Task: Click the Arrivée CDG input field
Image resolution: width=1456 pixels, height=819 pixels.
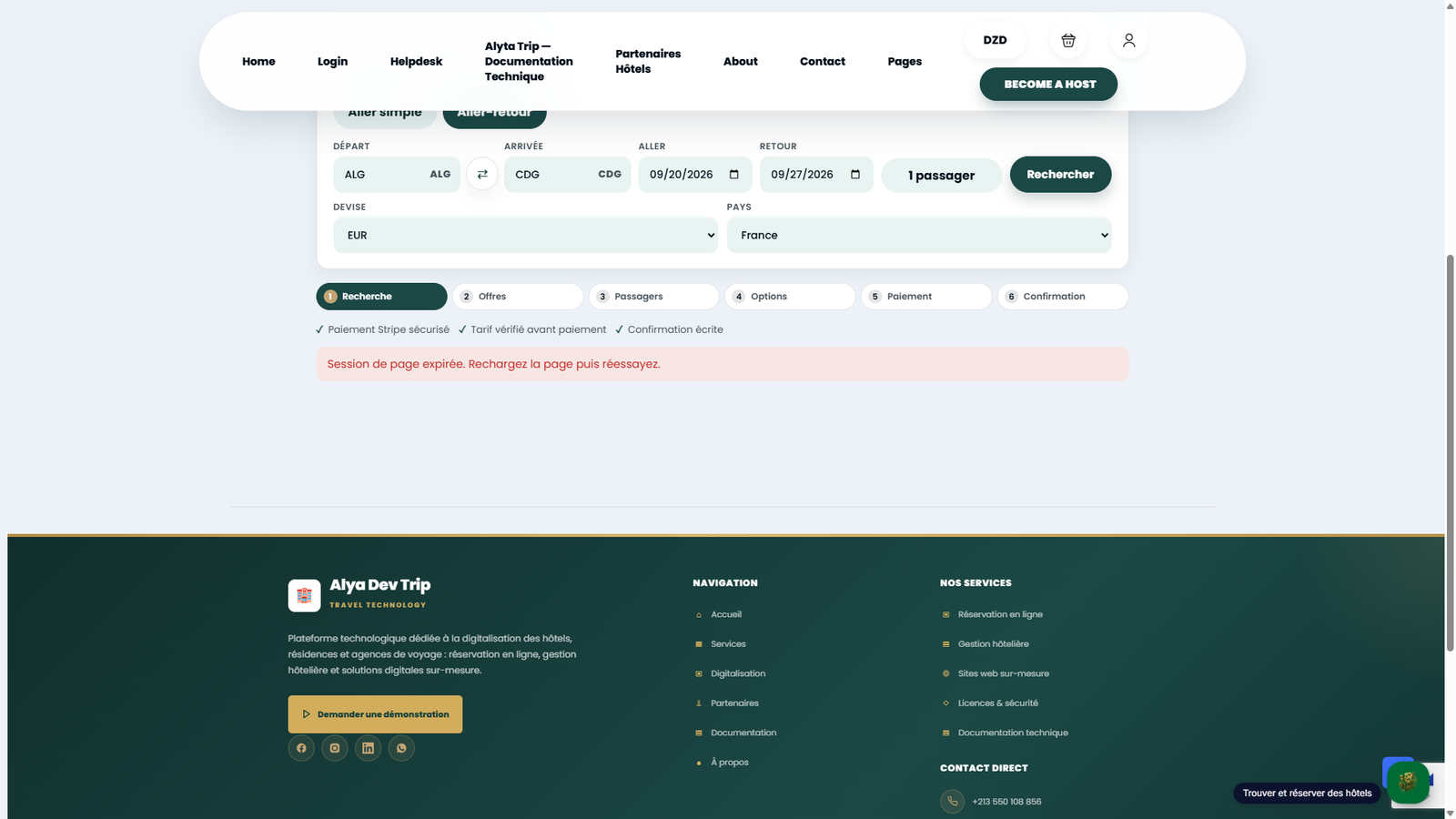Action: coord(567,174)
